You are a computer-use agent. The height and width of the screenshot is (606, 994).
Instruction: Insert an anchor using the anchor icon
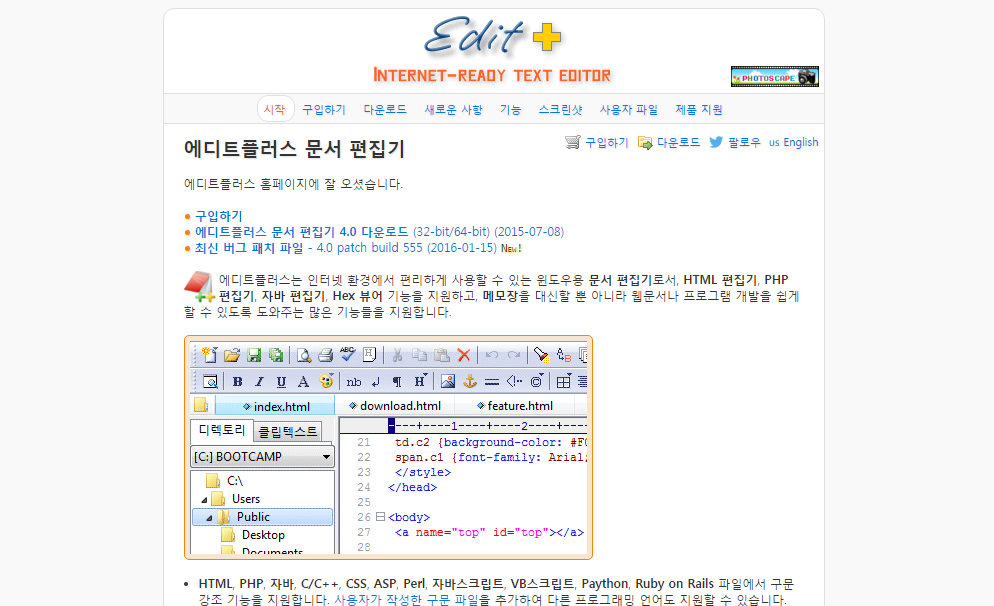click(470, 381)
